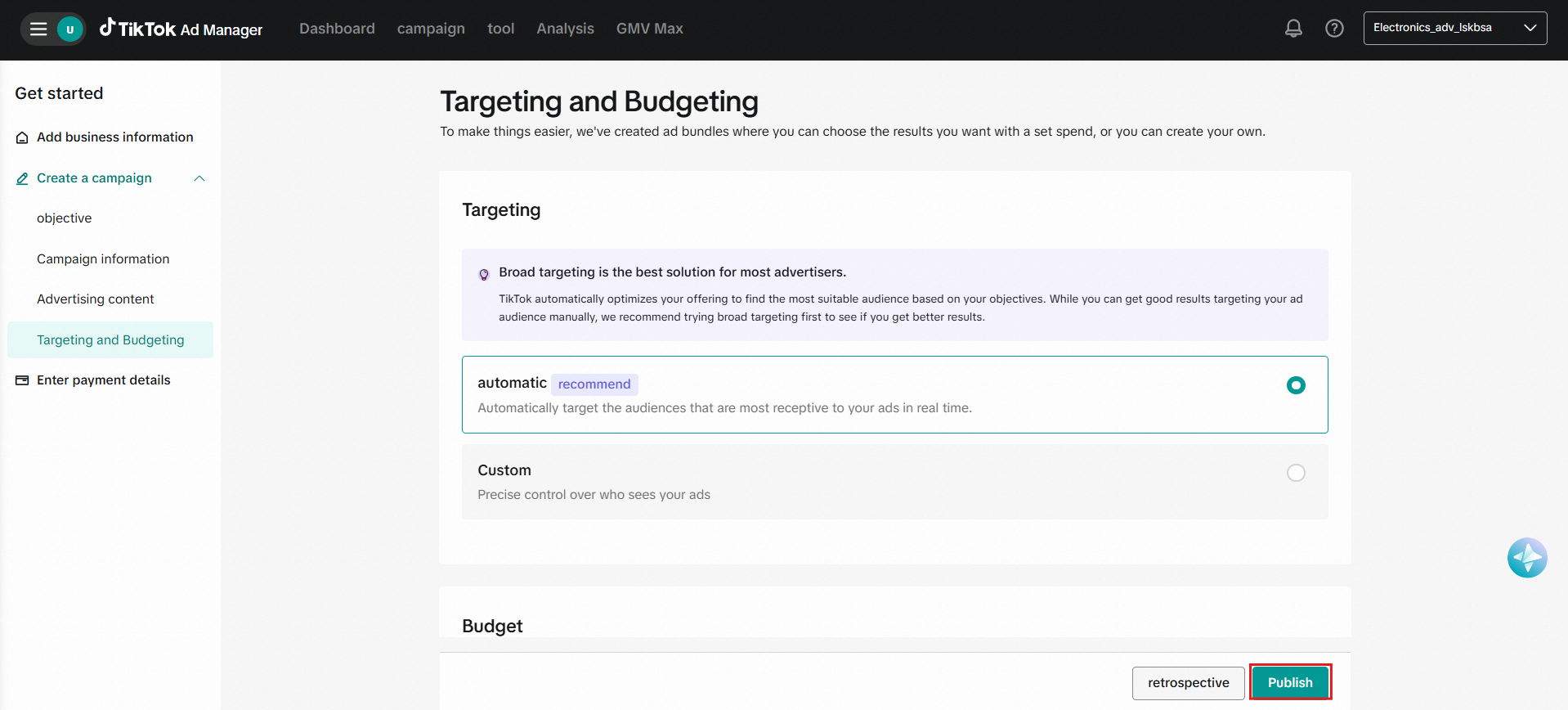The width and height of the screenshot is (1568, 710).
Task: Go to the Dashboard tab
Action: [337, 29]
